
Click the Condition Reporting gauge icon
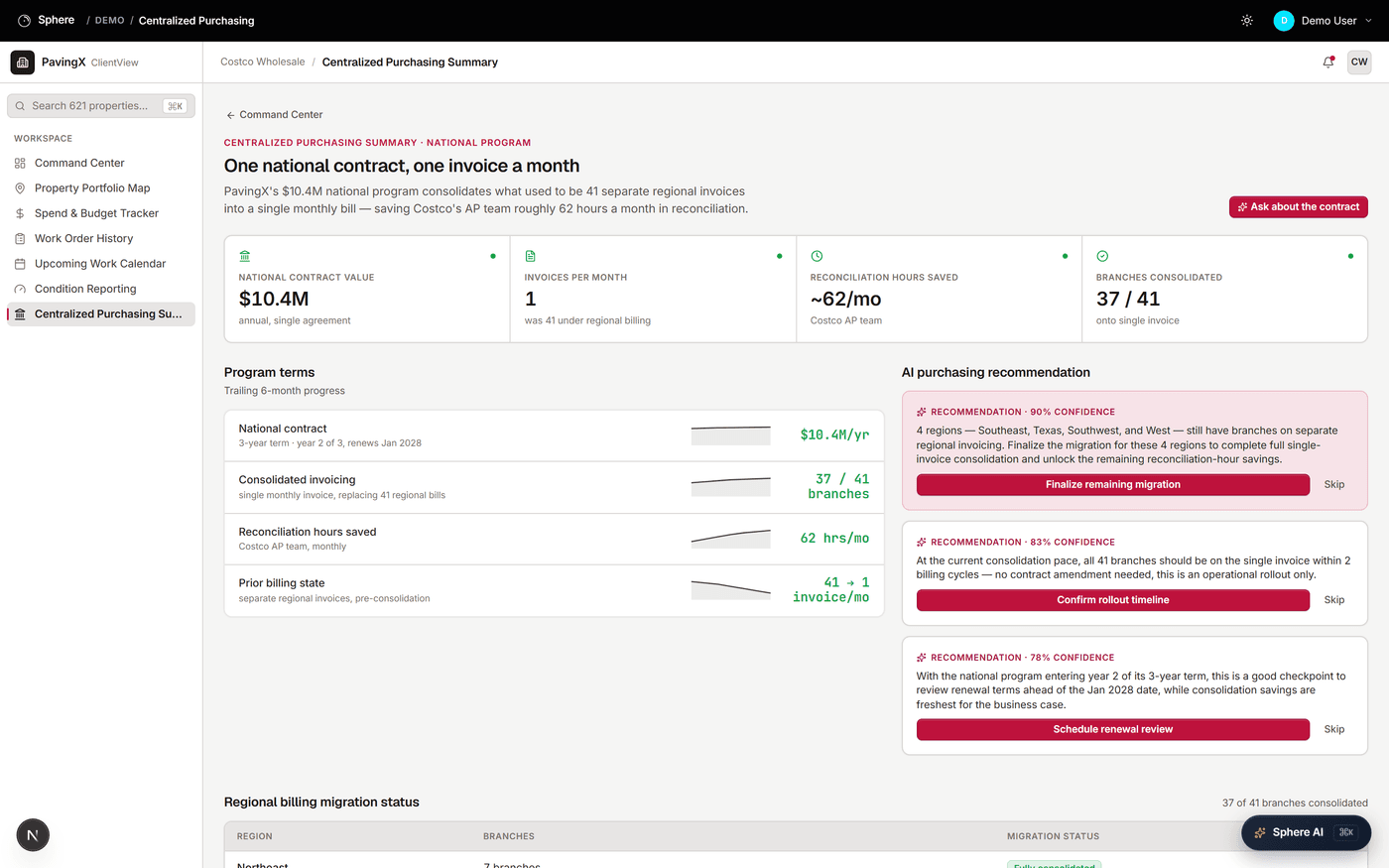[x=20, y=289]
